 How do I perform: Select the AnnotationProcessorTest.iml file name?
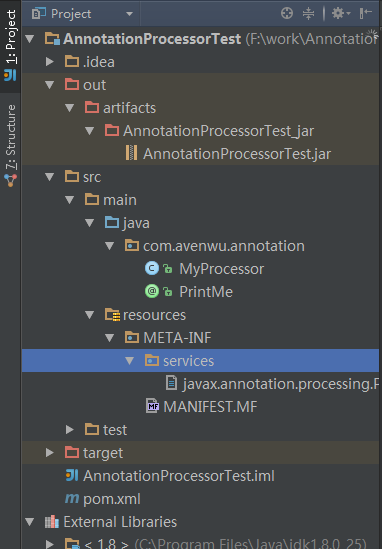(179, 476)
